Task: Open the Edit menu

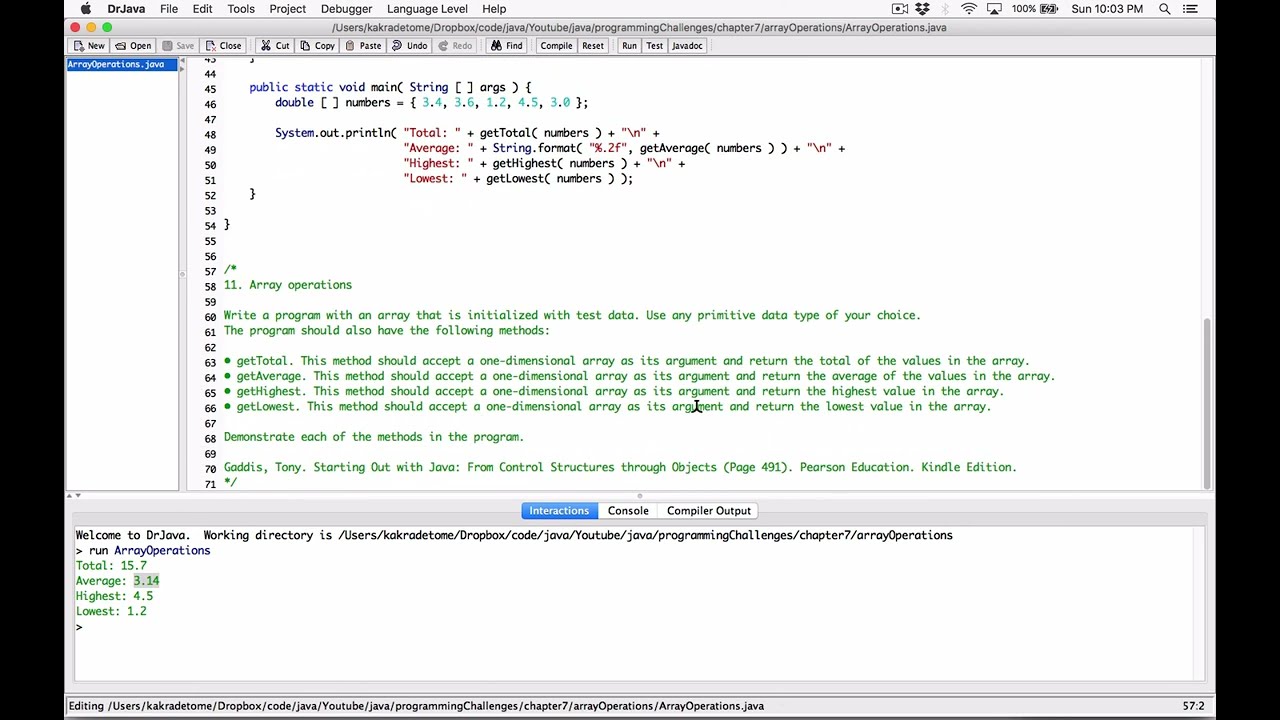Action: tap(202, 9)
